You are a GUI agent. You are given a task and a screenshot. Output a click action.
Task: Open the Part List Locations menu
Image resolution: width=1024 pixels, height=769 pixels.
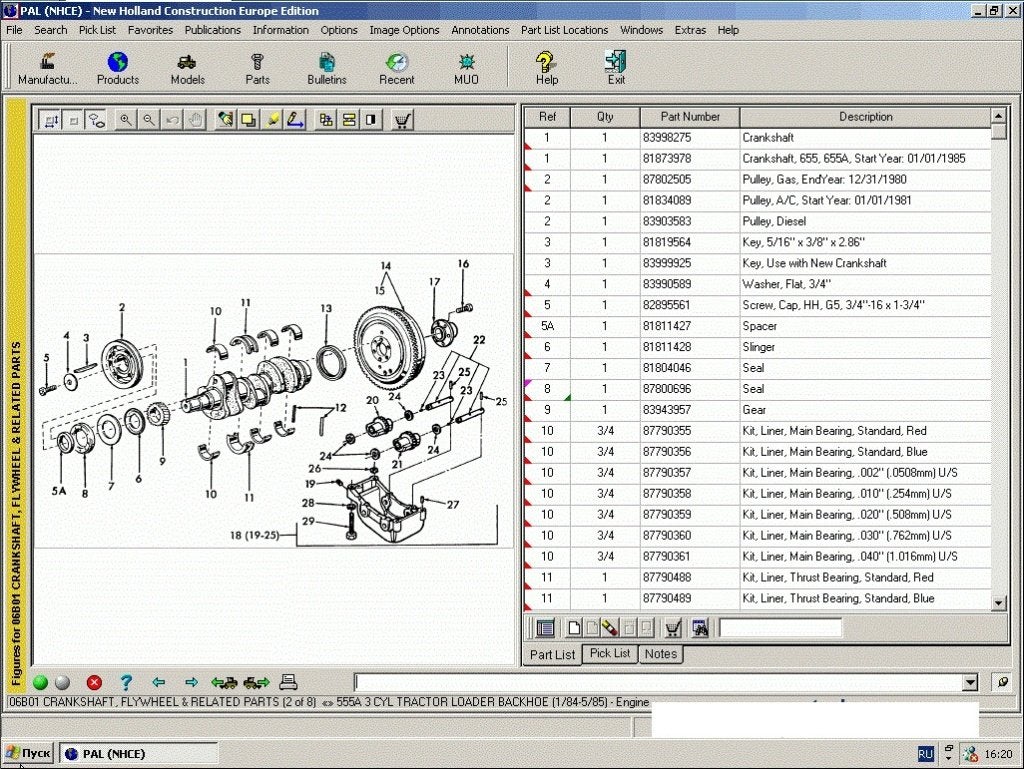click(x=564, y=30)
